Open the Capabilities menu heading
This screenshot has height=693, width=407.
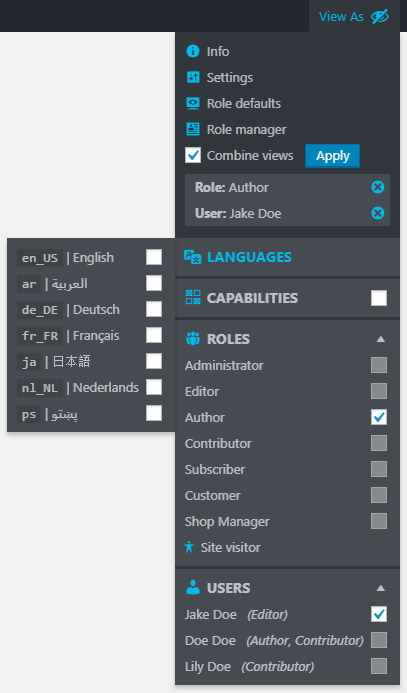pos(252,298)
